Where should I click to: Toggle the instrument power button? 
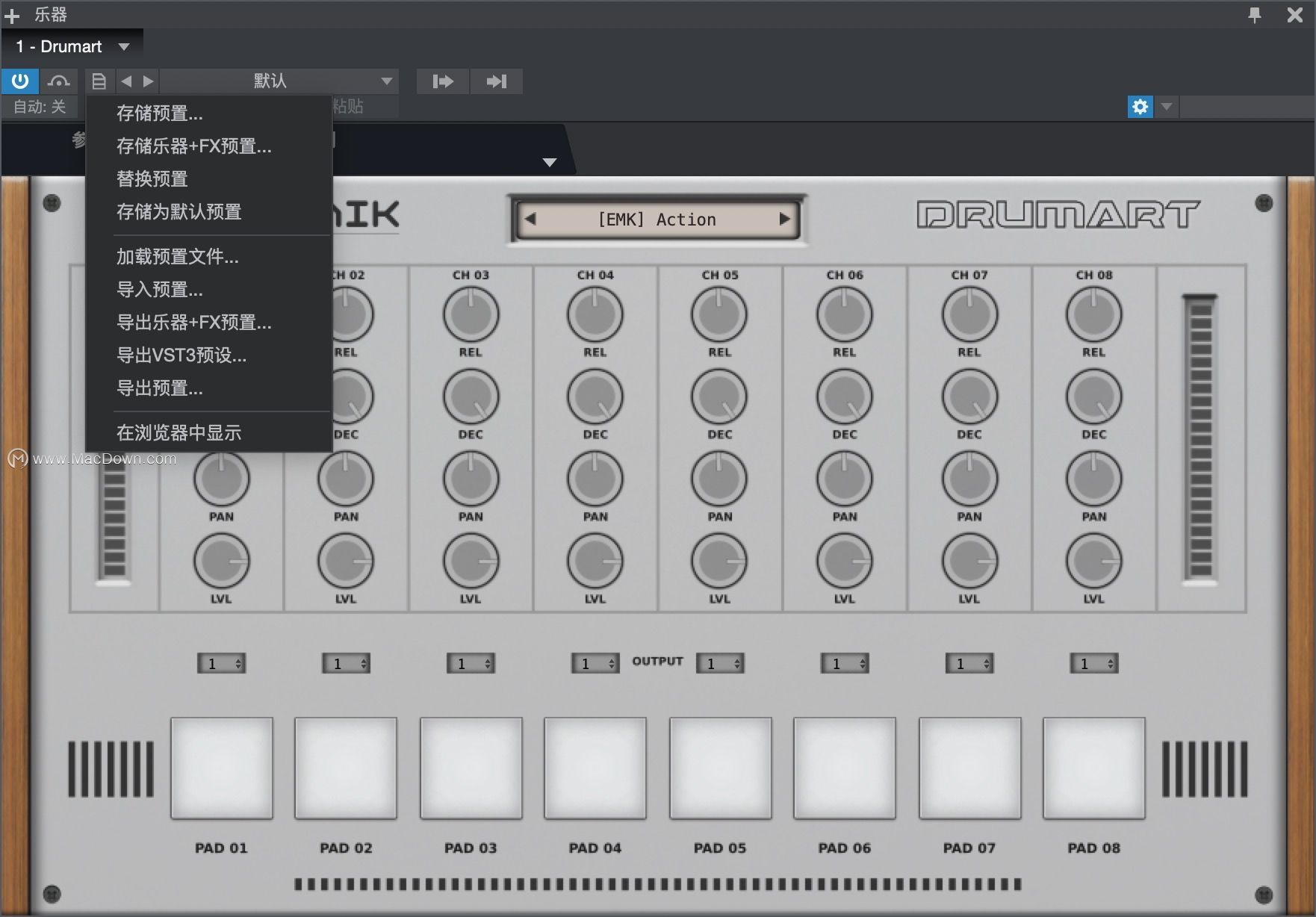tap(20, 81)
